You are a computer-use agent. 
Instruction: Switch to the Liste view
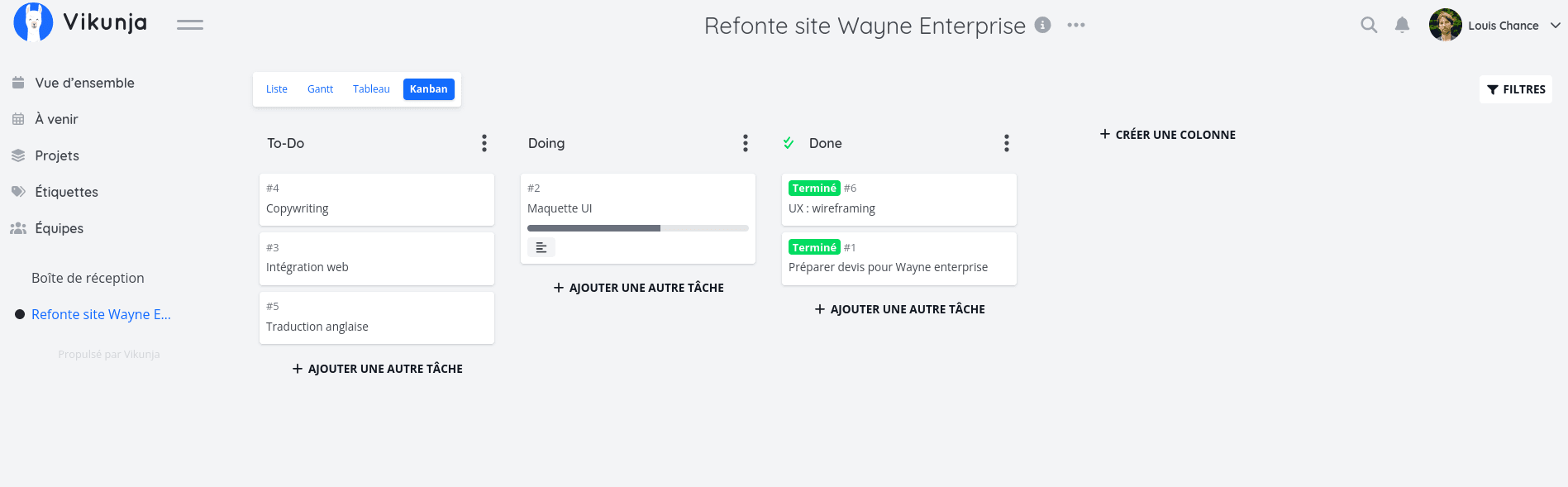click(x=277, y=89)
